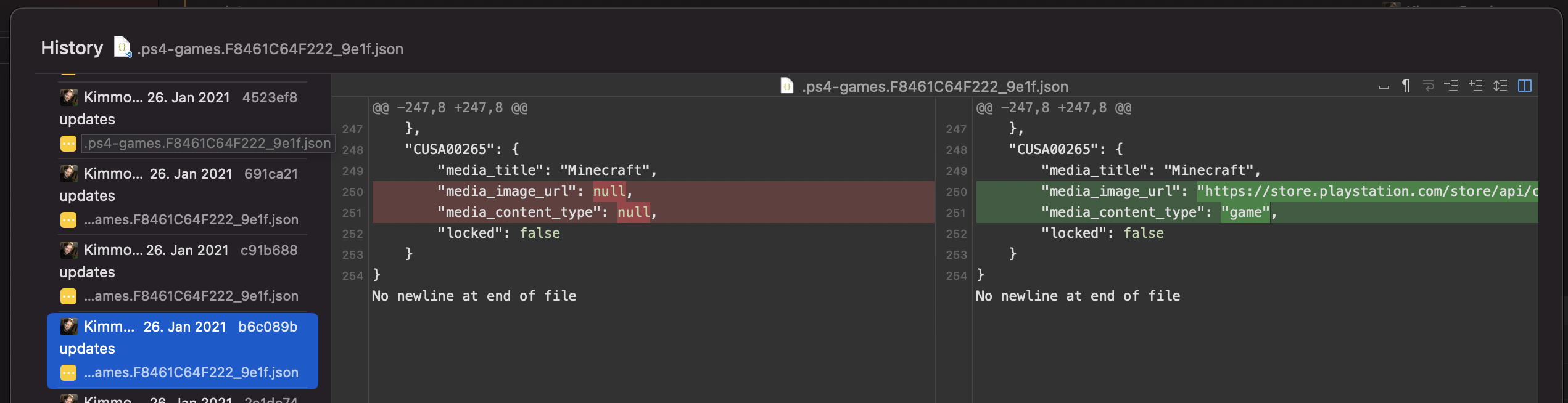Click "media_title": "Minecraft" in the right pane
Screen dimensions: 1568x403
pos(1151,171)
